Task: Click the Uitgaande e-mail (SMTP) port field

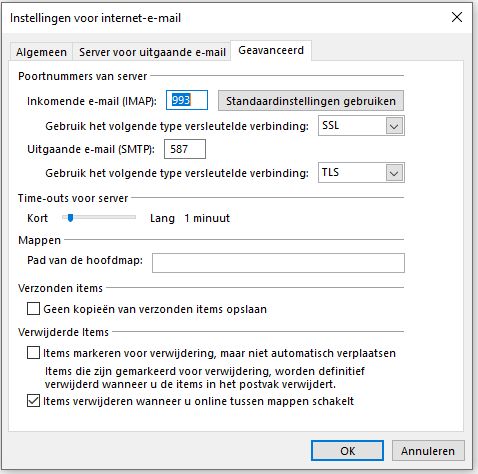Action: [x=185, y=149]
